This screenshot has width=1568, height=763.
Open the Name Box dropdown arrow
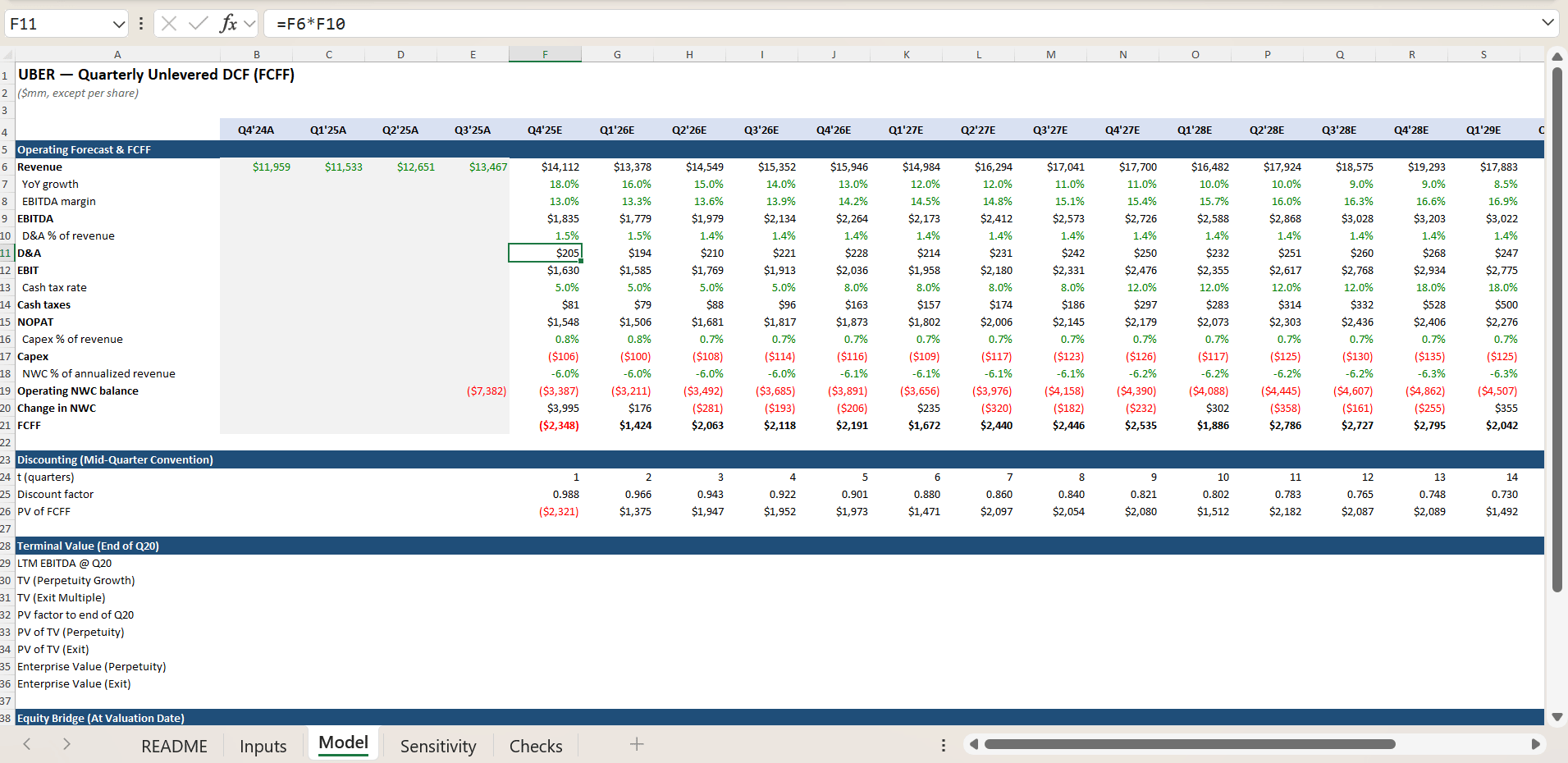point(118,24)
